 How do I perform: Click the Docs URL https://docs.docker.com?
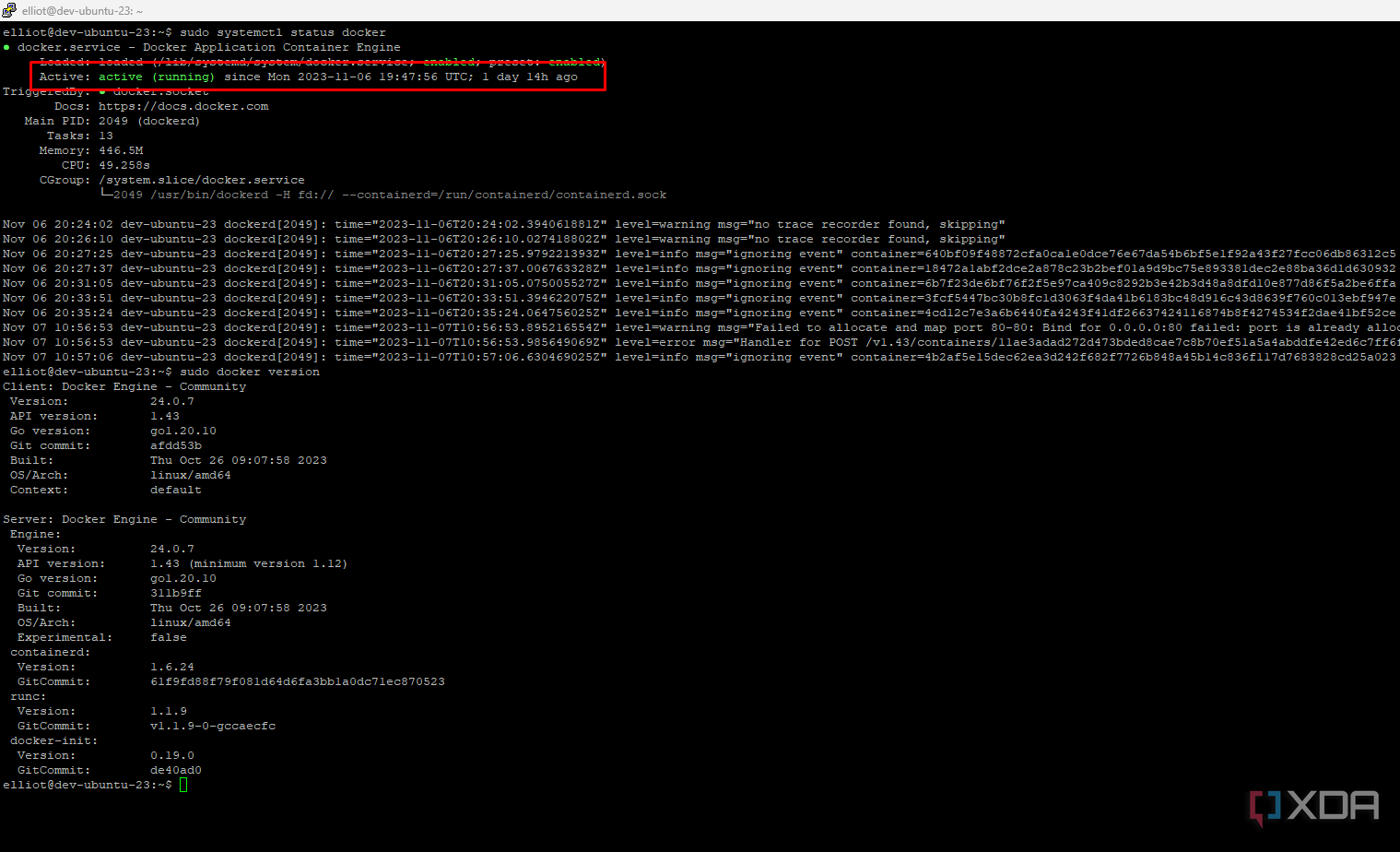(183, 106)
